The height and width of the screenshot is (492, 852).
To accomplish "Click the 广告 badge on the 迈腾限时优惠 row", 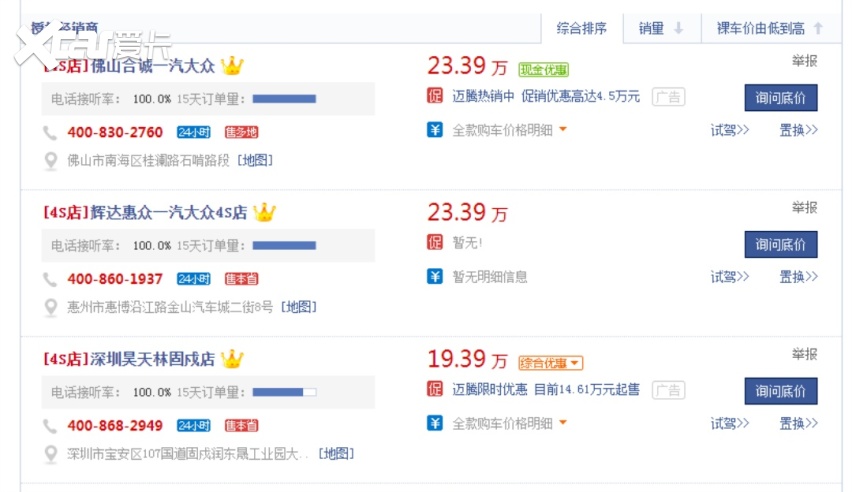I will coord(669,390).
